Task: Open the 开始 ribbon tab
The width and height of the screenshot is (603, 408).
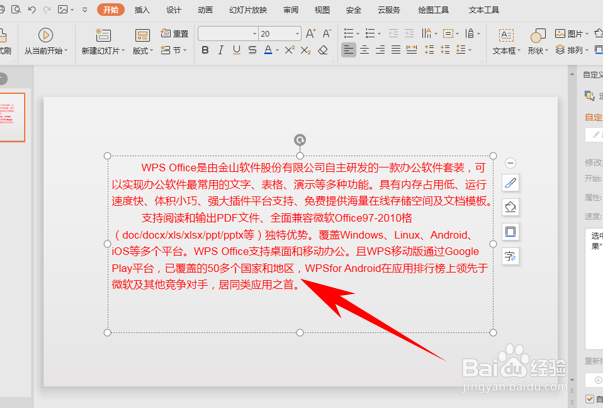Action: (x=111, y=10)
